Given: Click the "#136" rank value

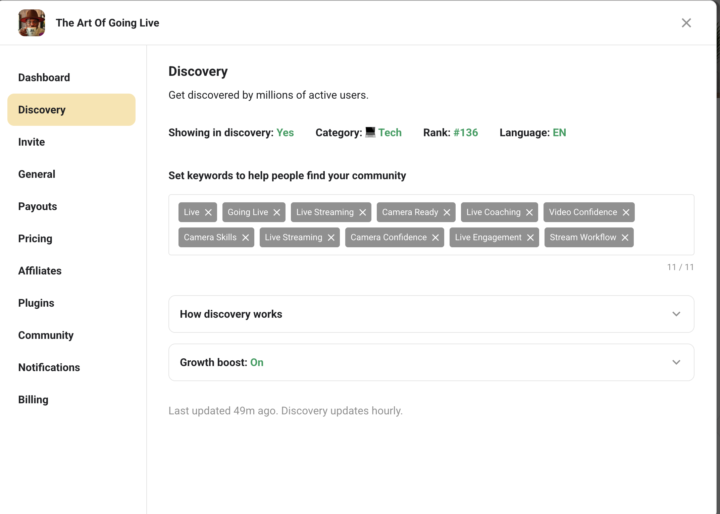Looking at the screenshot, I should (x=466, y=133).
